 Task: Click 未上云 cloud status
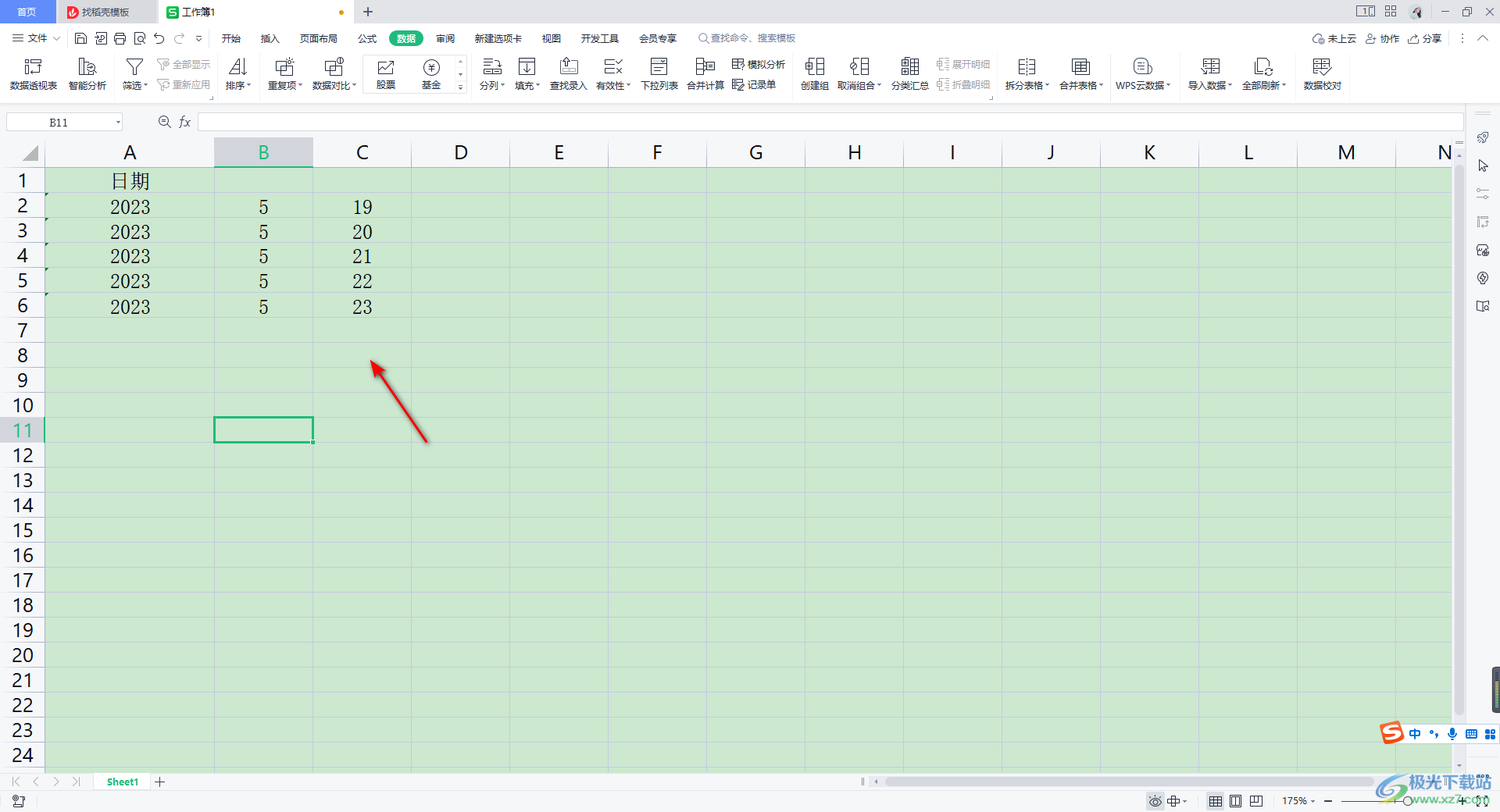[x=1334, y=38]
